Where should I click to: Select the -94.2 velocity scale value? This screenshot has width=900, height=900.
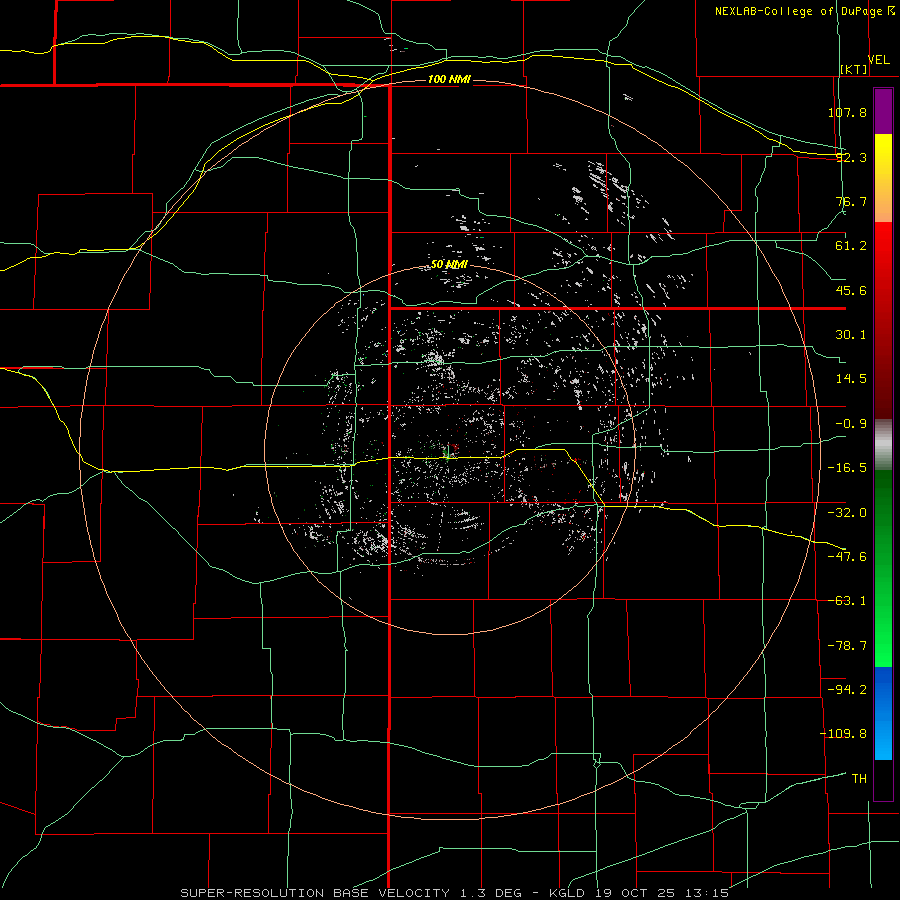[x=847, y=690]
